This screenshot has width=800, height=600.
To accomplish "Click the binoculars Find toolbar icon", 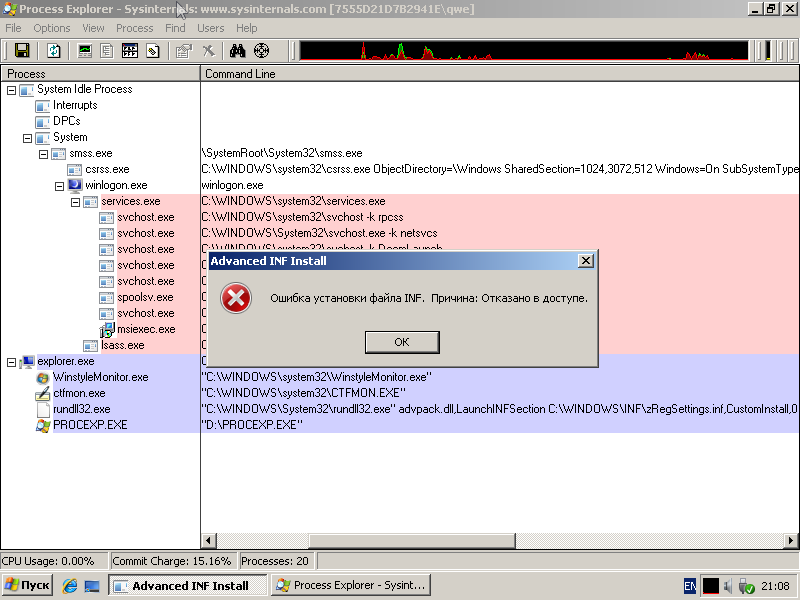I will click(x=238, y=50).
